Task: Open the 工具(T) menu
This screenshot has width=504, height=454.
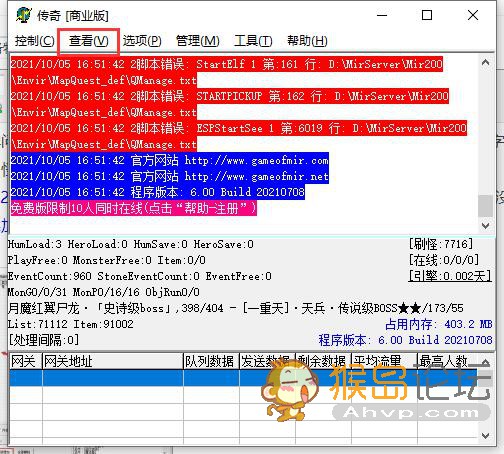Action: 253,41
